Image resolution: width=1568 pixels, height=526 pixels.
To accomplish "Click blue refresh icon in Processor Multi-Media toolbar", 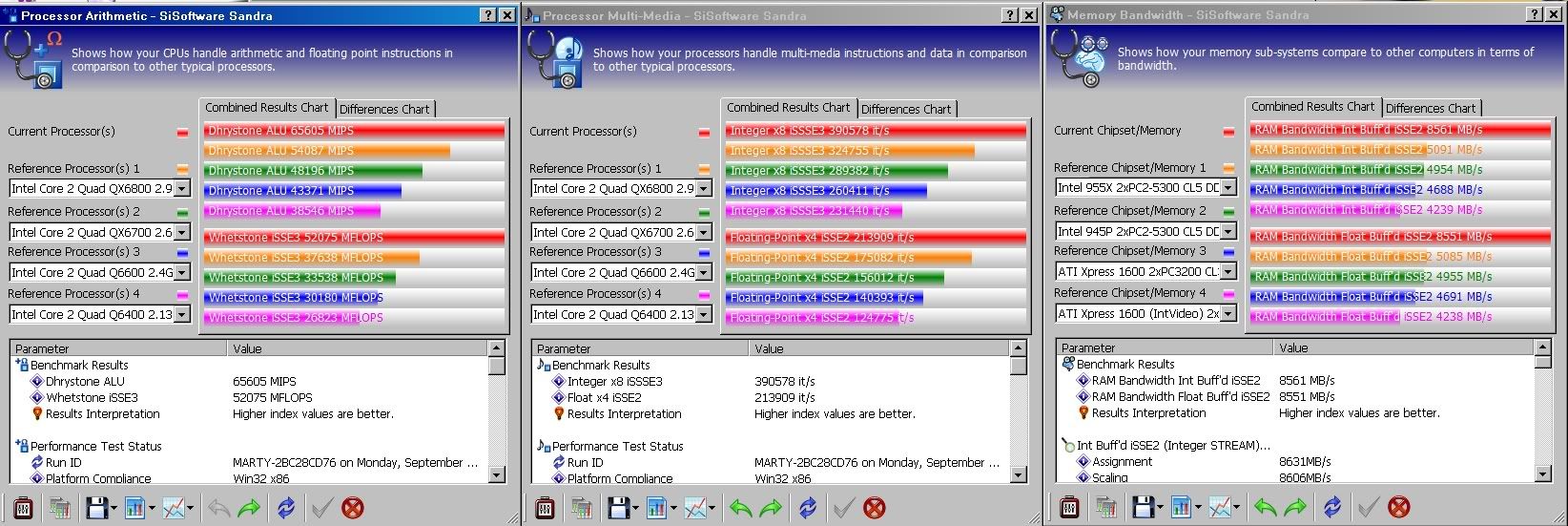I will point(808,508).
